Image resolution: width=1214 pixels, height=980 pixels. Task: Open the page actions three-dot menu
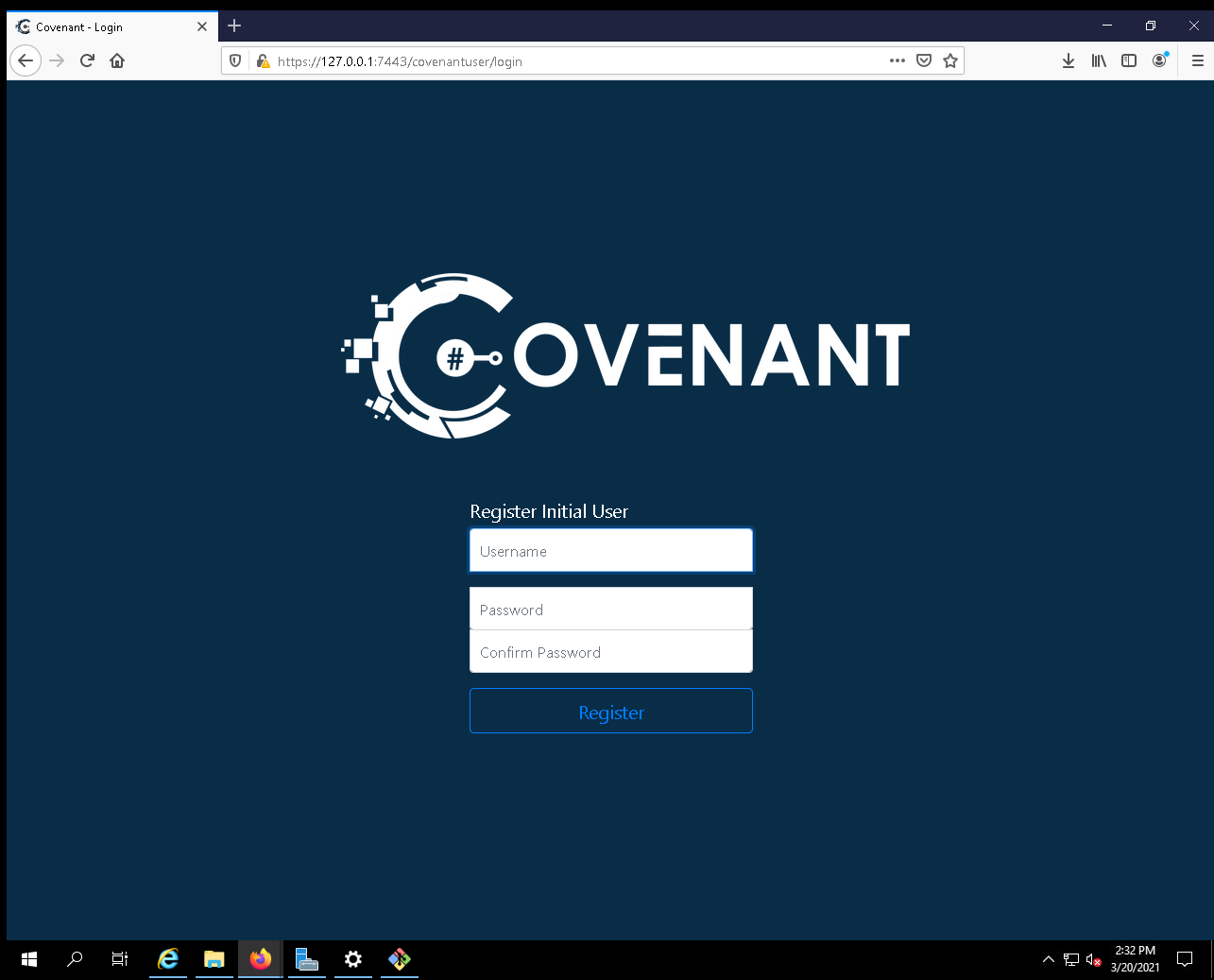[898, 60]
